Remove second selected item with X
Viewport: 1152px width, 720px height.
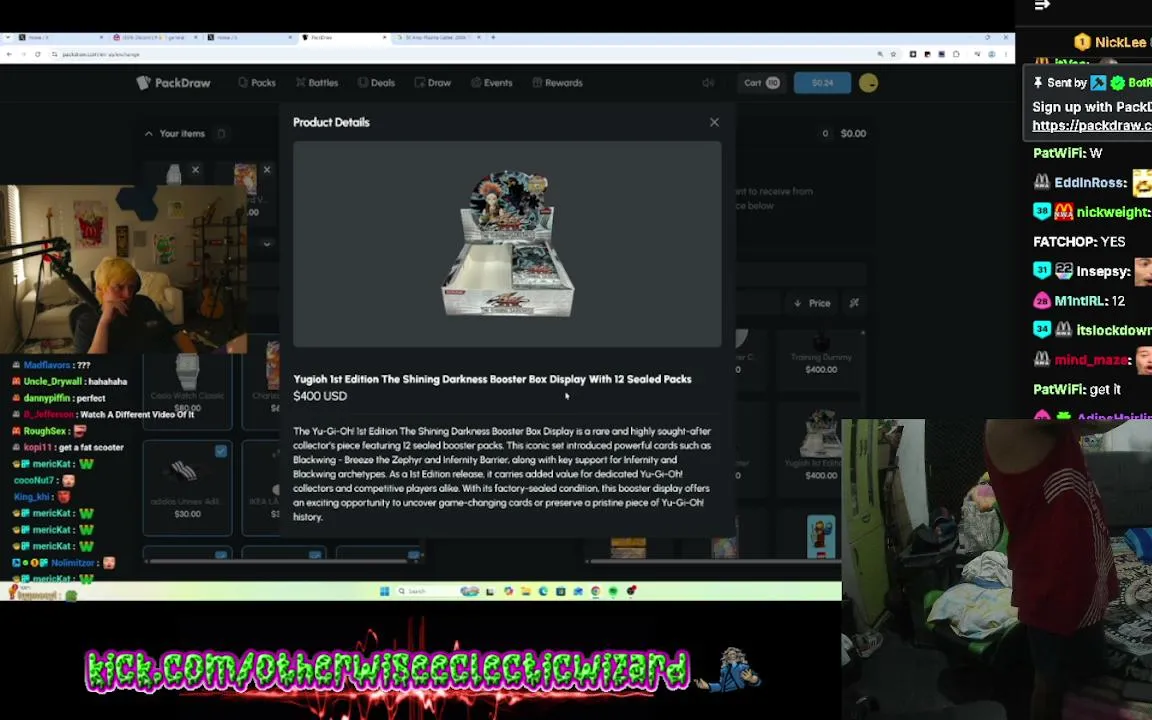click(x=267, y=170)
